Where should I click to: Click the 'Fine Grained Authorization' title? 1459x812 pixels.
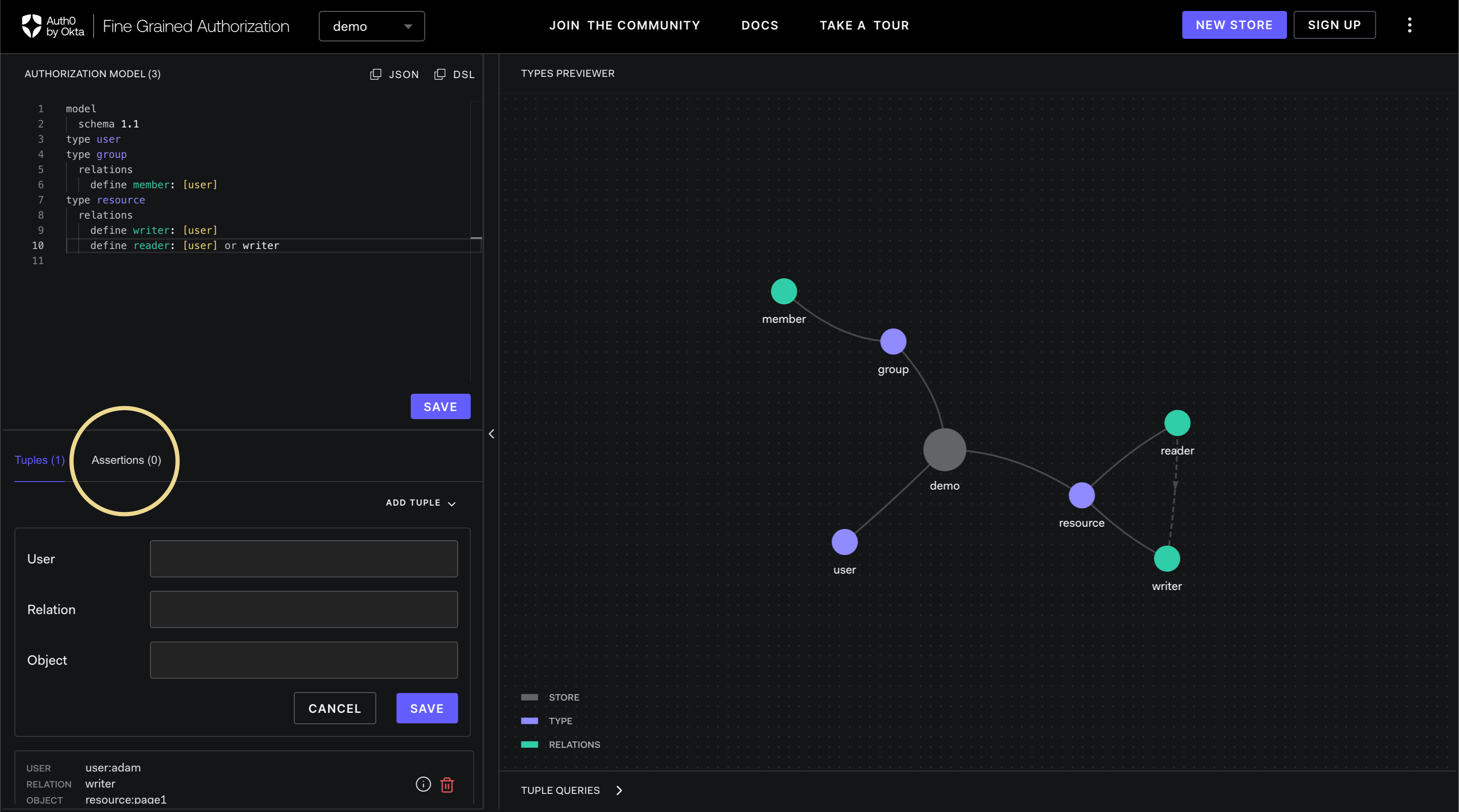pos(195,26)
